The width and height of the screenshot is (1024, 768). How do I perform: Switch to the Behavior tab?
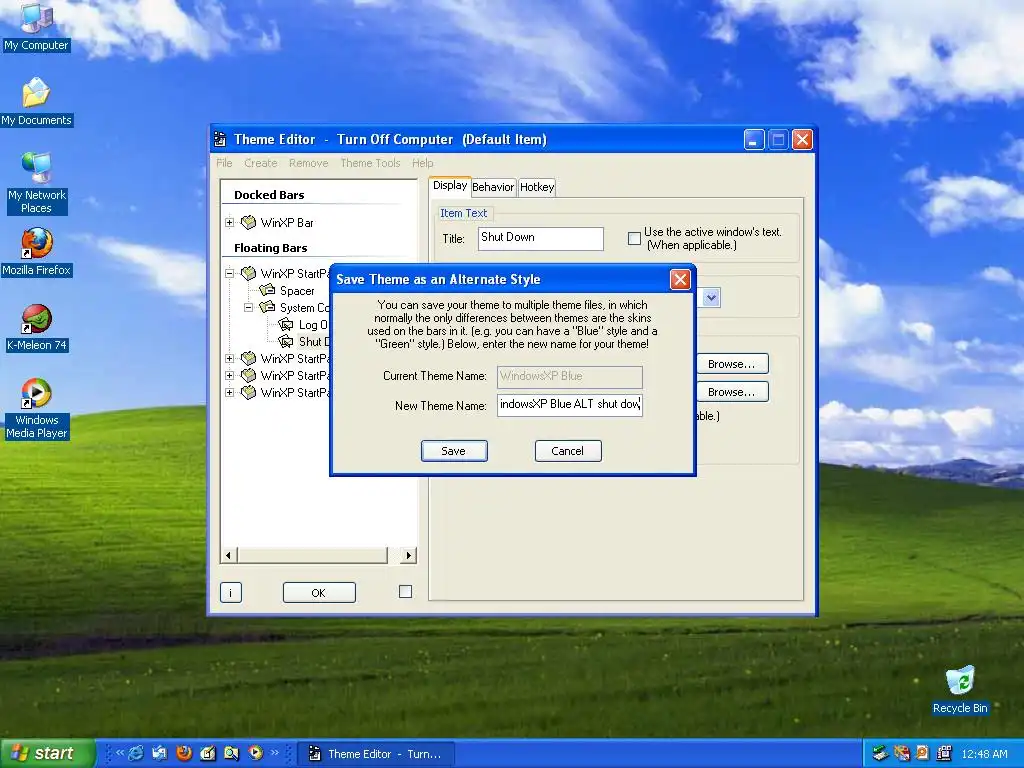pos(493,187)
